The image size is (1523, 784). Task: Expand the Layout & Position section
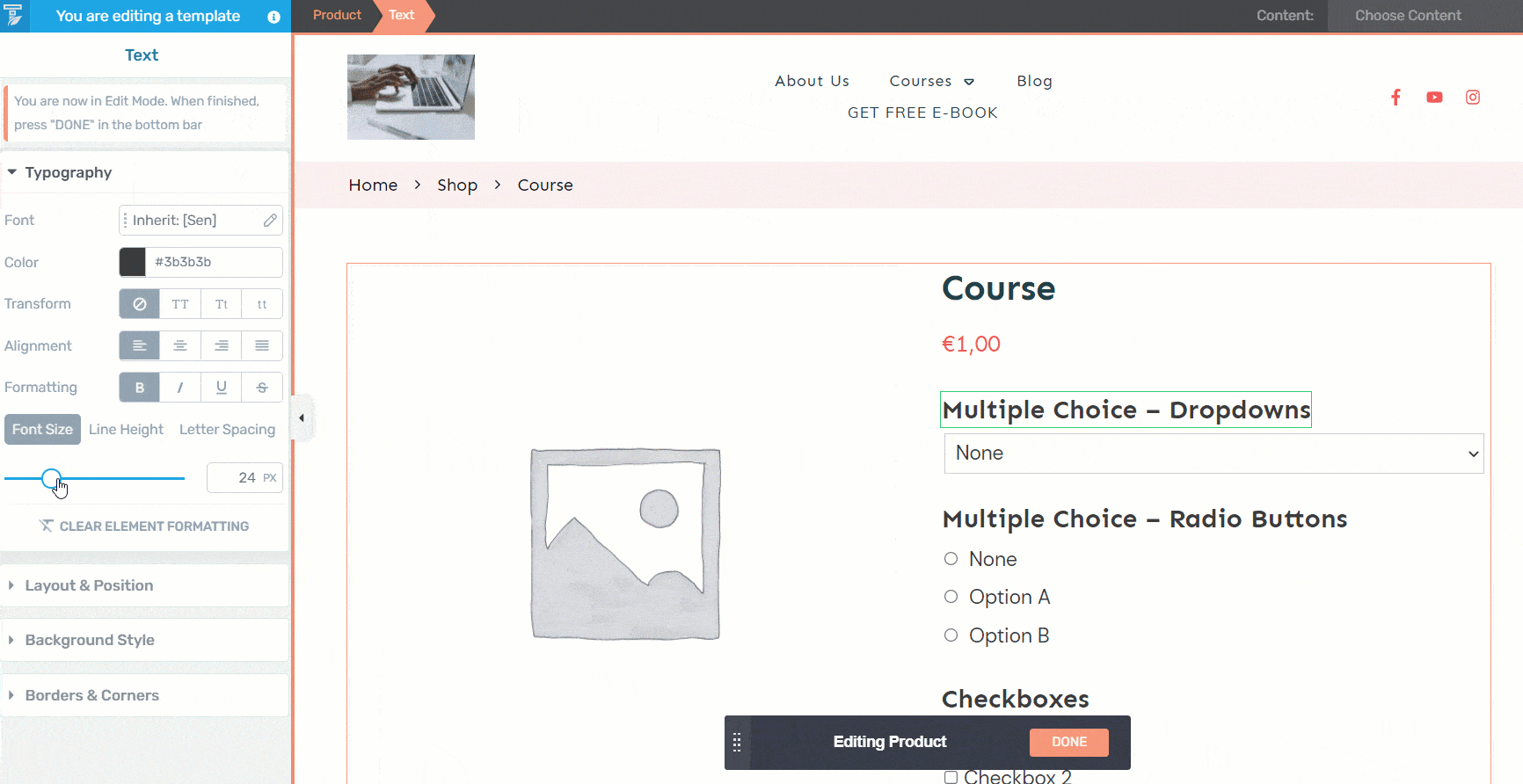coord(89,586)
